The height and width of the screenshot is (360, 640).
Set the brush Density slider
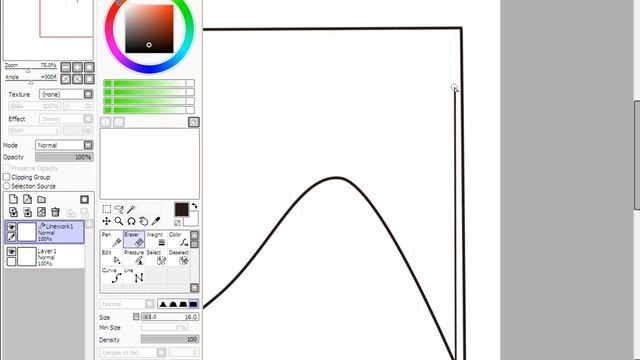(170, 339)
